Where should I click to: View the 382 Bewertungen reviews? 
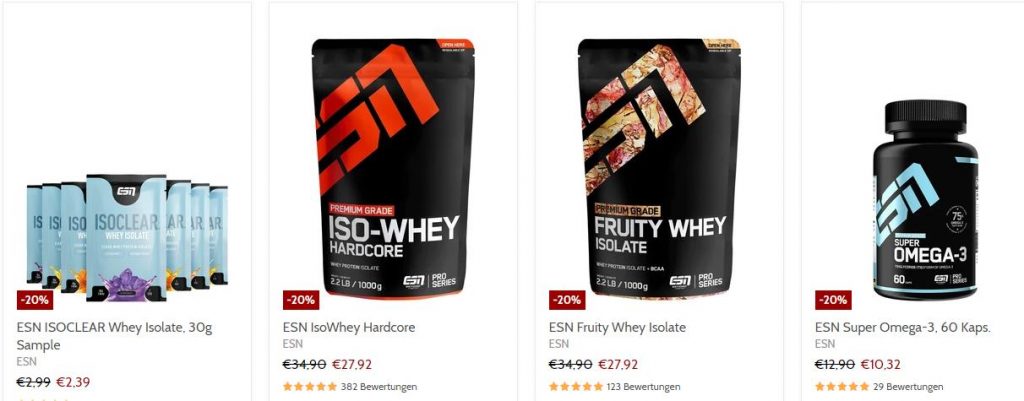379,387
